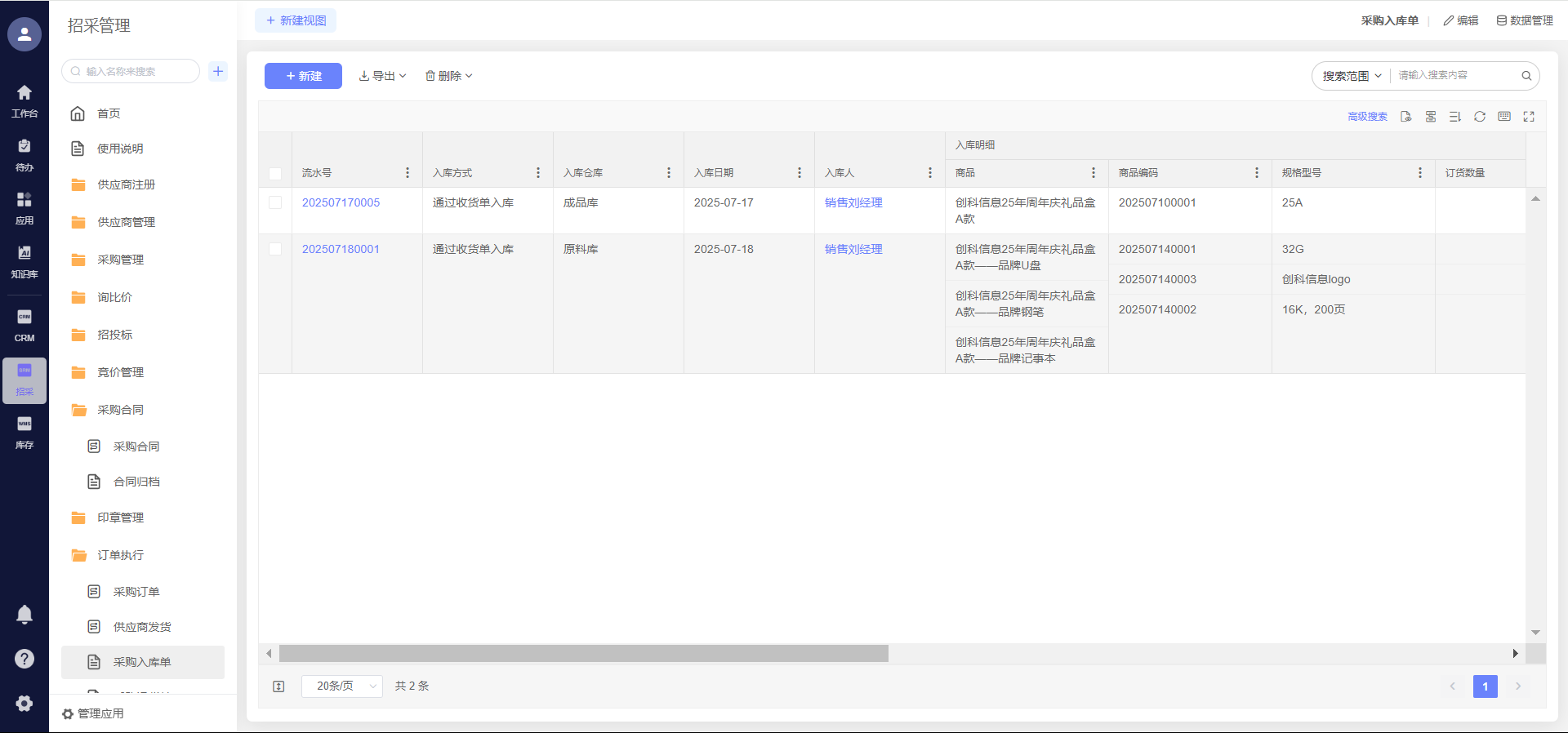1568x733 pixels.
Task: Open the help question mark icon
Action: point(24,659)
